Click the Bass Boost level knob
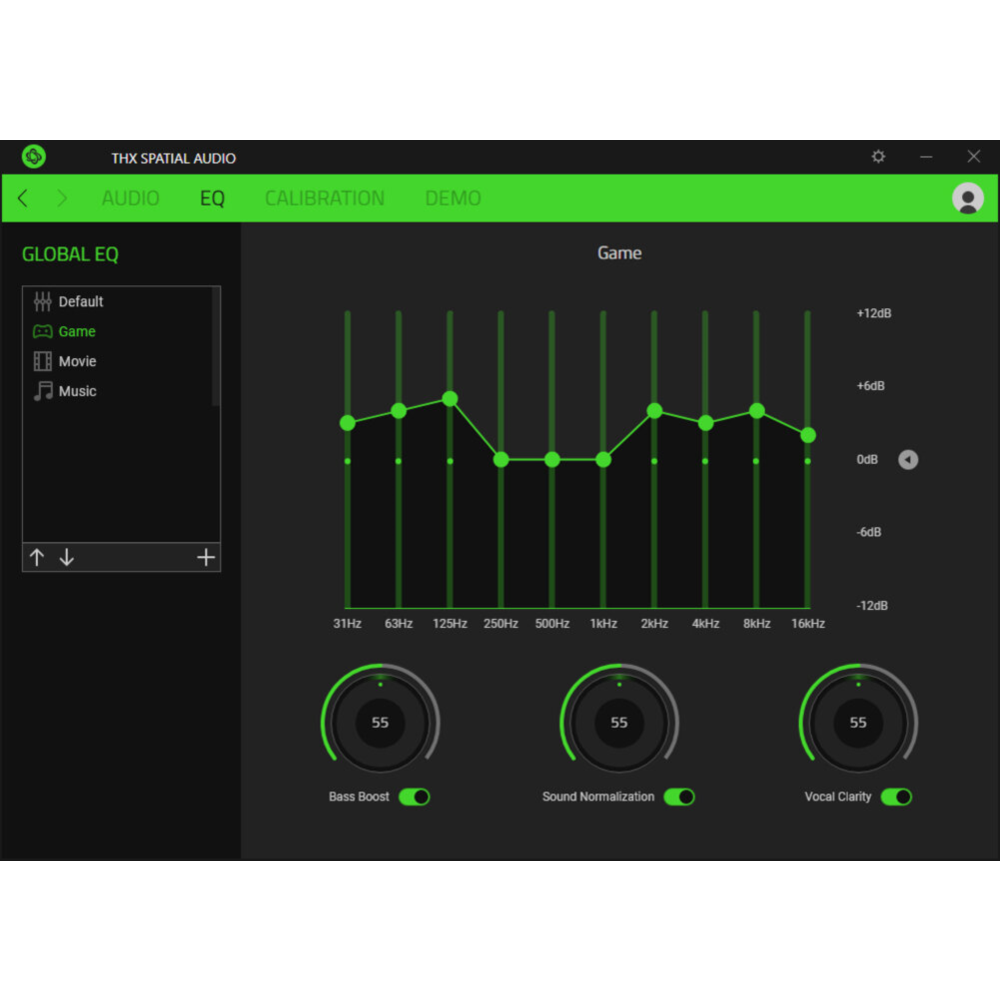 tap(380, 723)
